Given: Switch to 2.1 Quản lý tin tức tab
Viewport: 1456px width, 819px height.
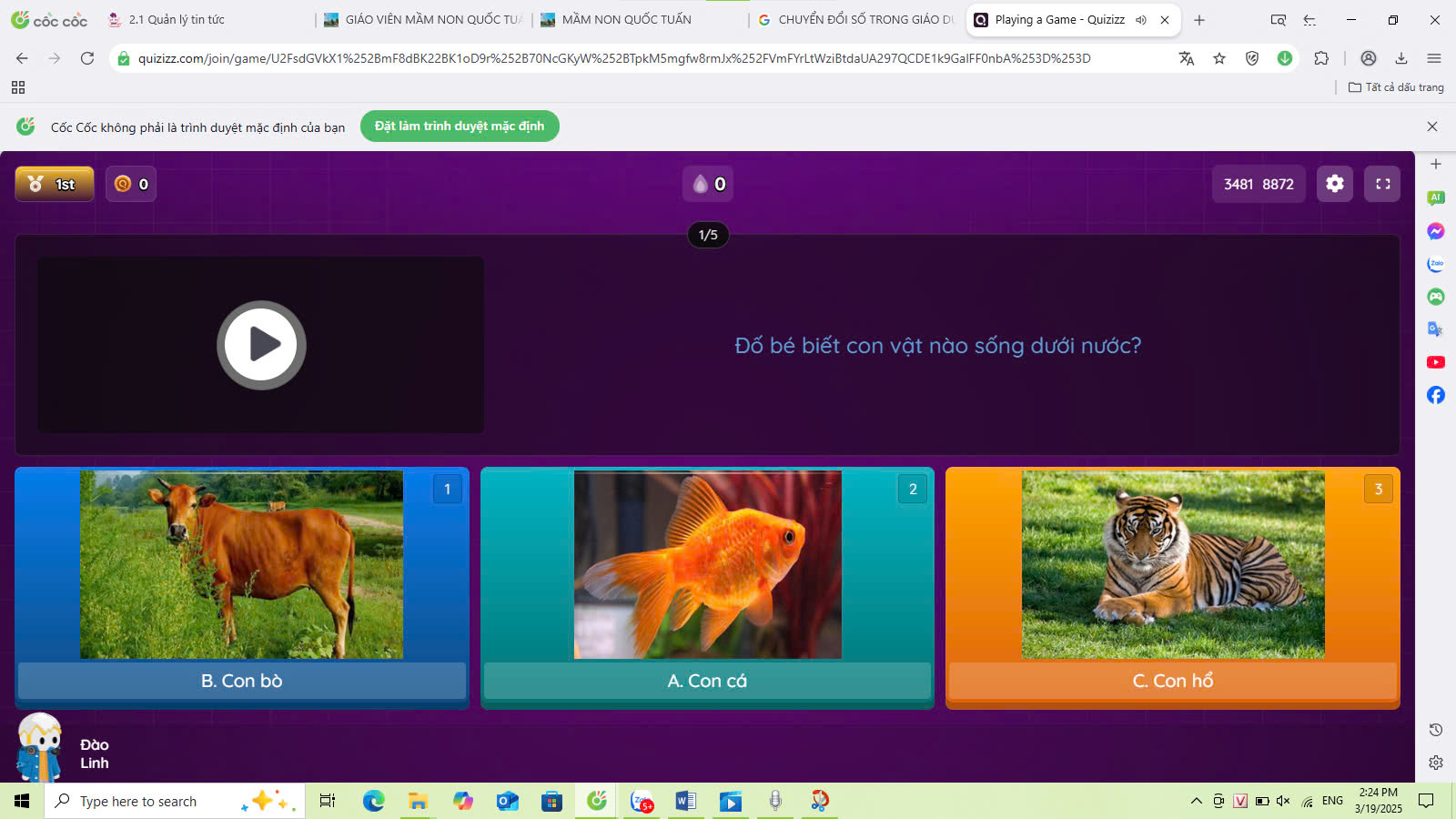Looking at the screenshot, I should (177, 20).
